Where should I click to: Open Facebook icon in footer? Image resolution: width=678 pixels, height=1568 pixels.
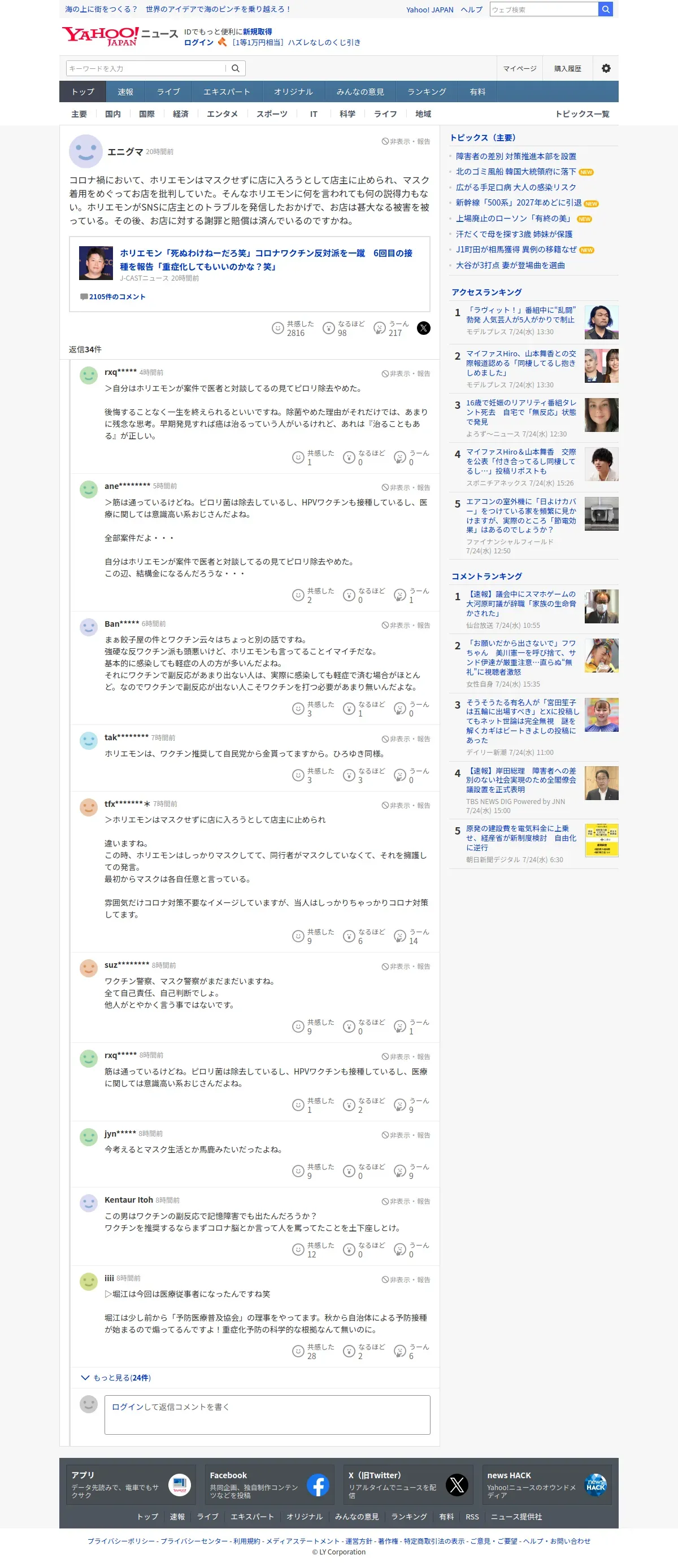[318, 1485]
